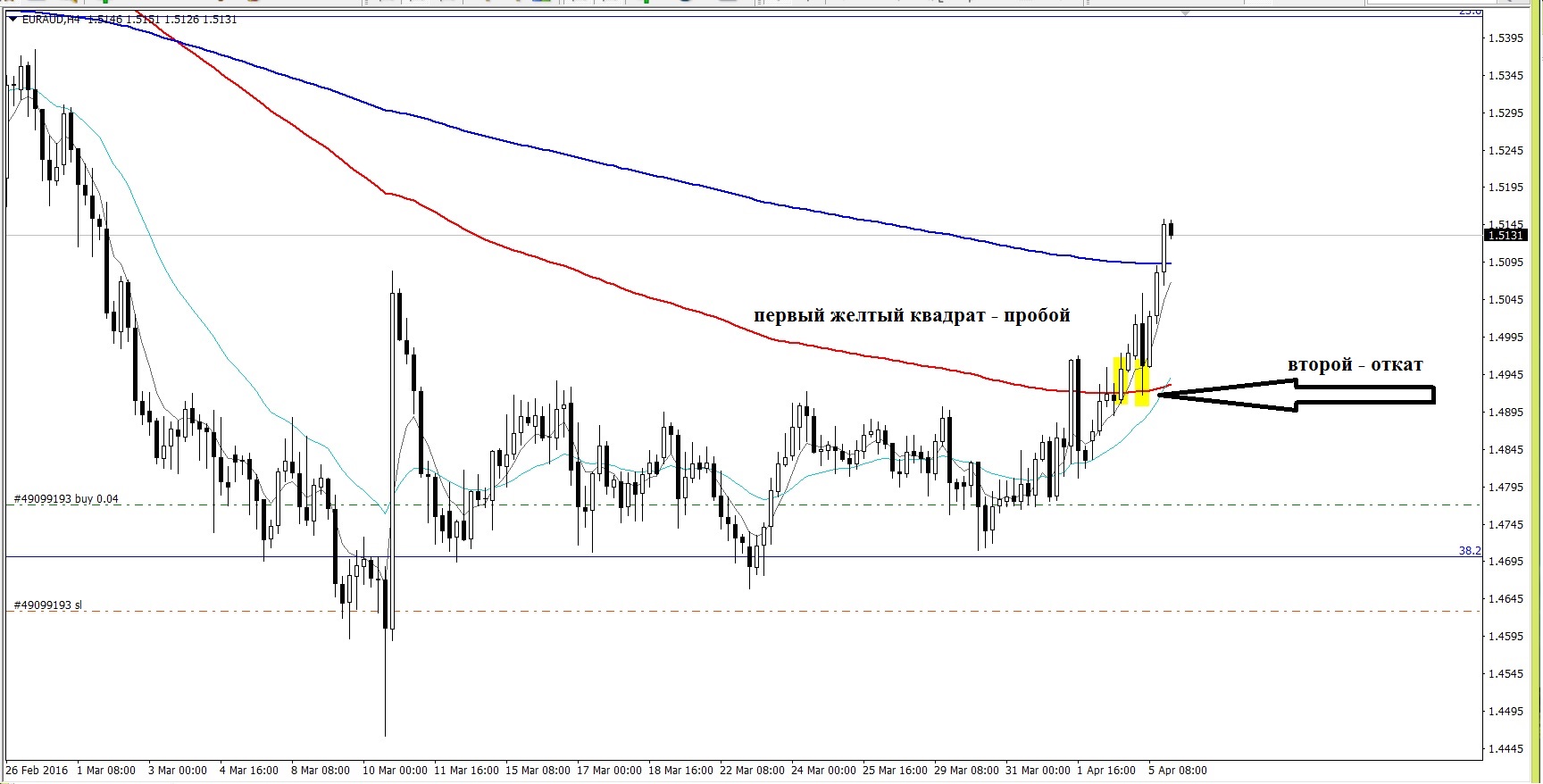
Task: Click the 1.4695 price scale value
Action: [1505, 562]
